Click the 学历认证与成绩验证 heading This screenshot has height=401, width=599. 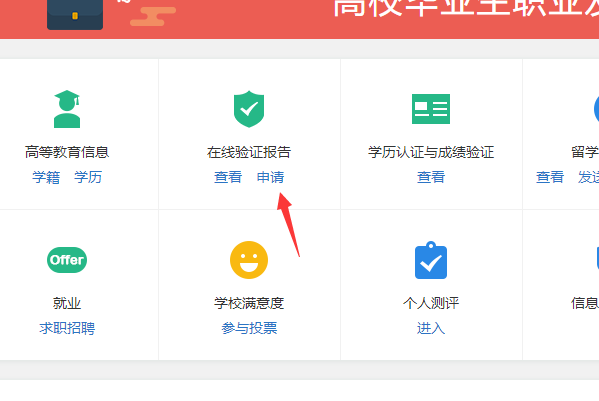[431, 152]
